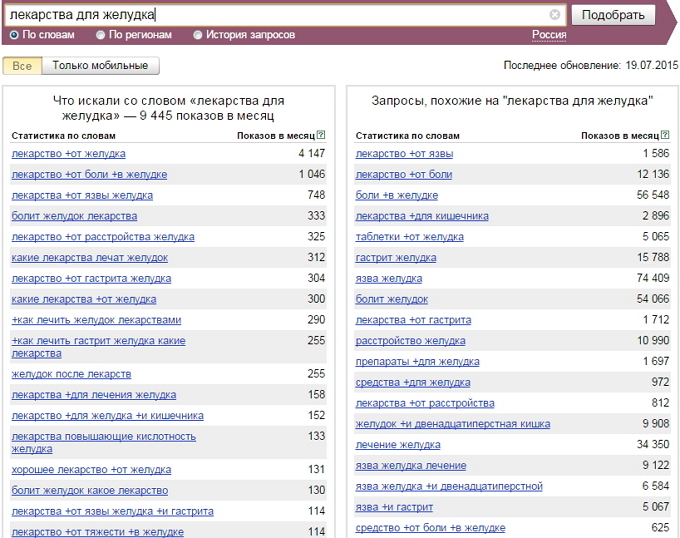Image resolution: width=680 pixels, height=538 pixels.
Task: Click right column header 'Статистика по словам'
Action: [x=407, y=136]
